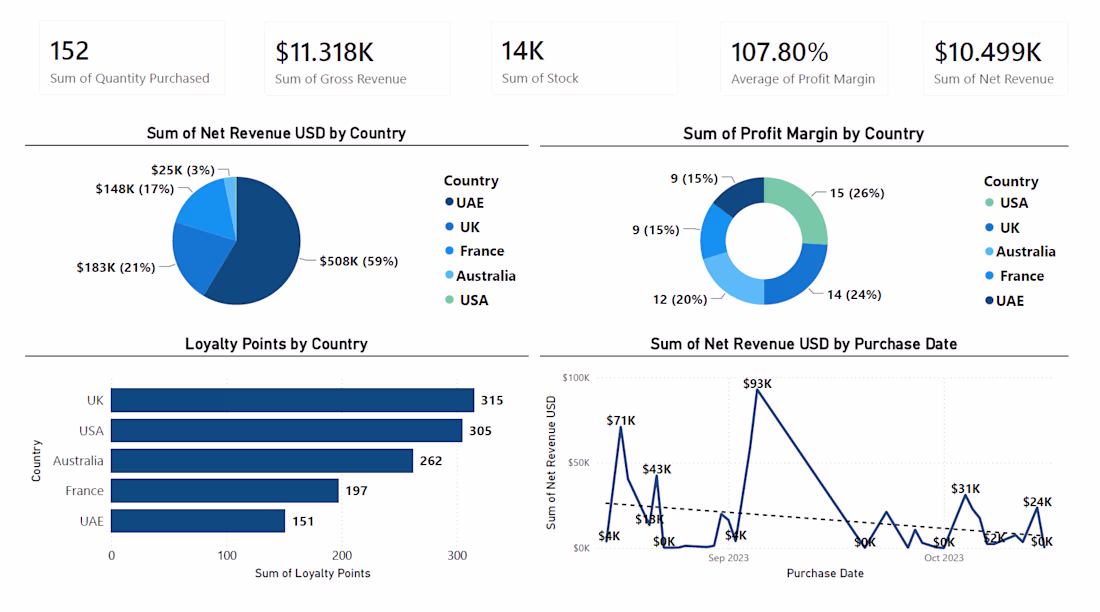
Task: Select the UAE loyalty points bar
Action: point(198,521)
